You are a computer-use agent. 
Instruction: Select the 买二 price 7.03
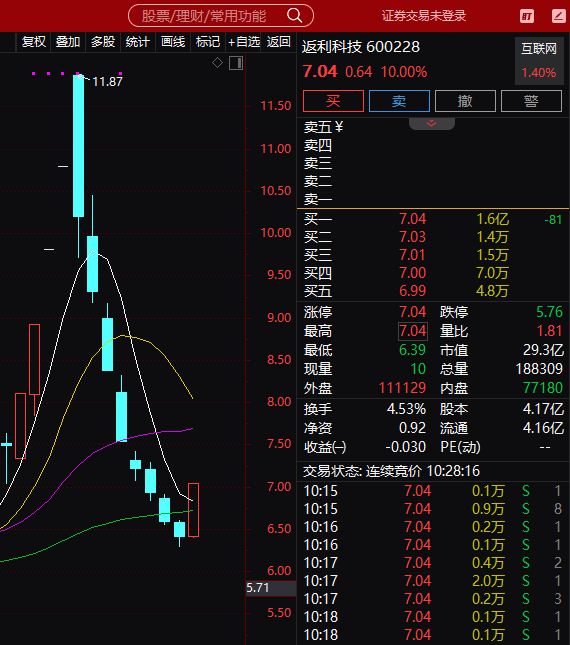click(x=412, y=237)
